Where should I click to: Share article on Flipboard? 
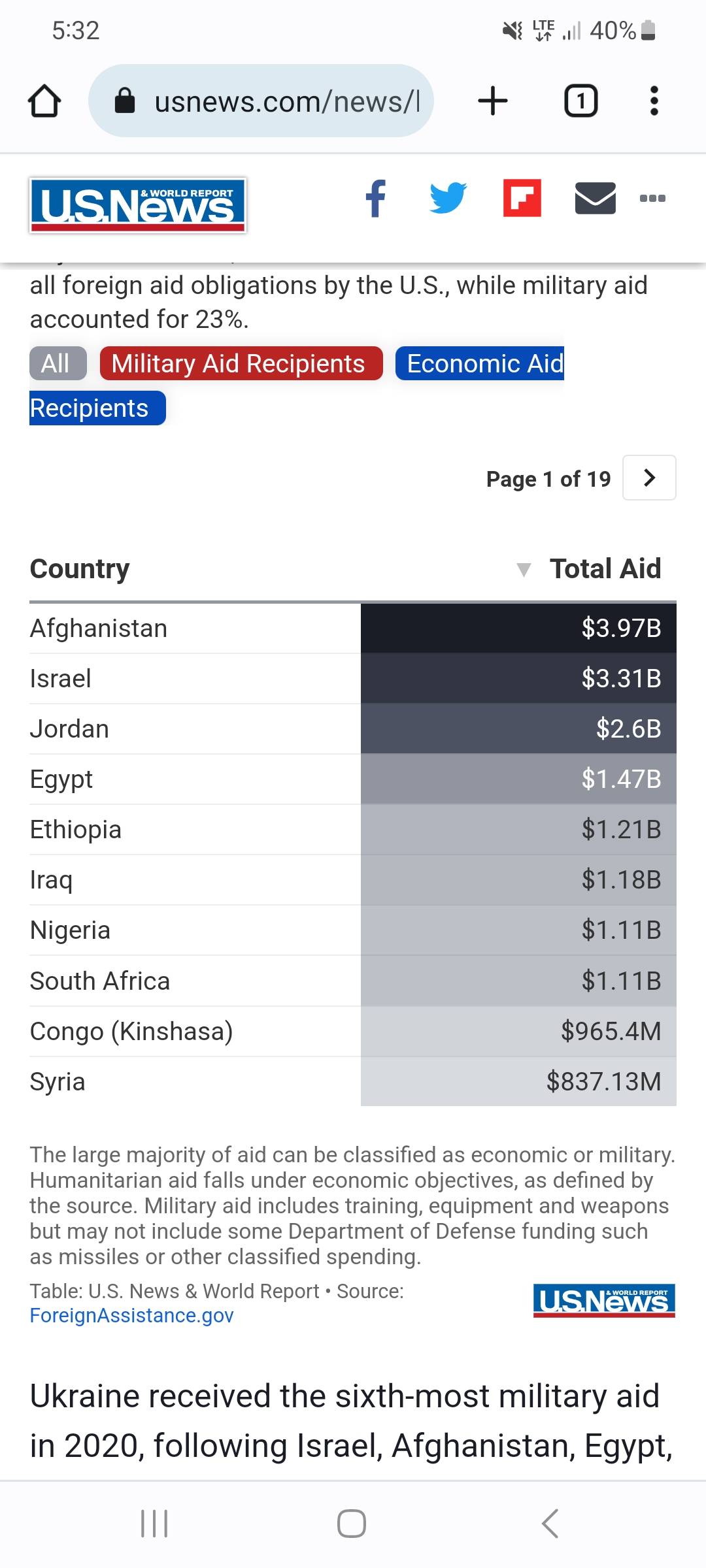coord(522,197)
